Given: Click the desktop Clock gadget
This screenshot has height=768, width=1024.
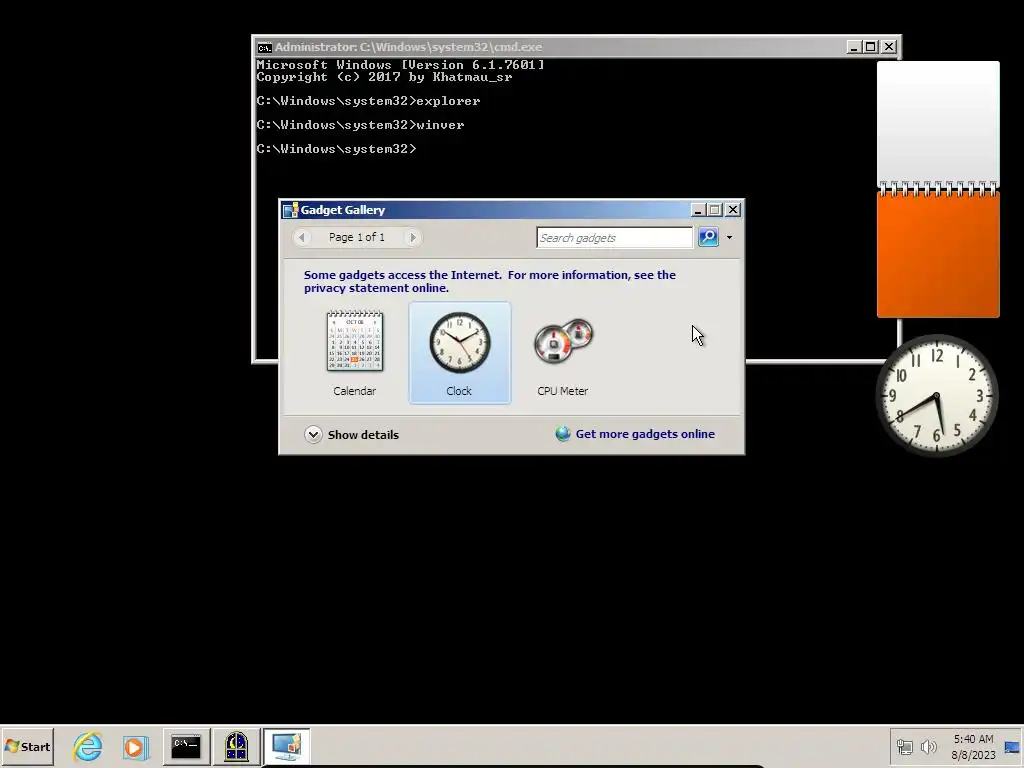Looking at the screenshot, I should point(937,395).
